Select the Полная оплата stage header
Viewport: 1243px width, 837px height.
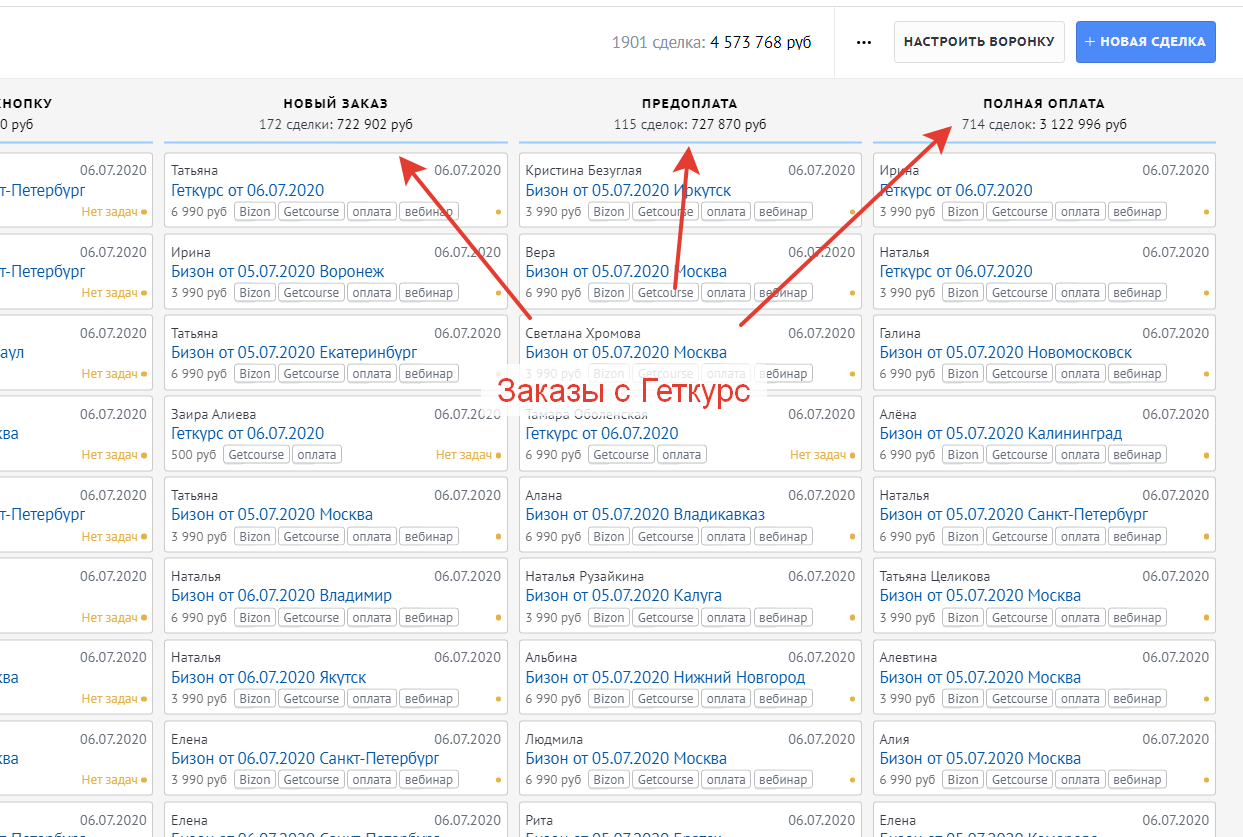1043,103
